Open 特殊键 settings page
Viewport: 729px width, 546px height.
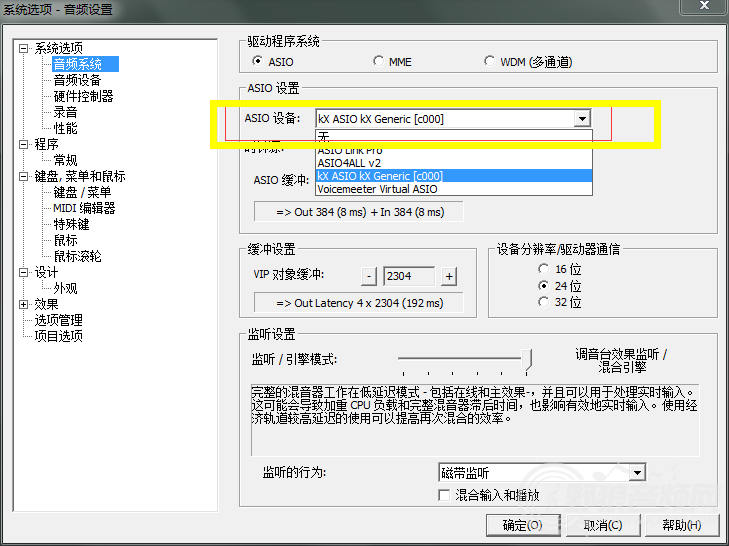71,224
